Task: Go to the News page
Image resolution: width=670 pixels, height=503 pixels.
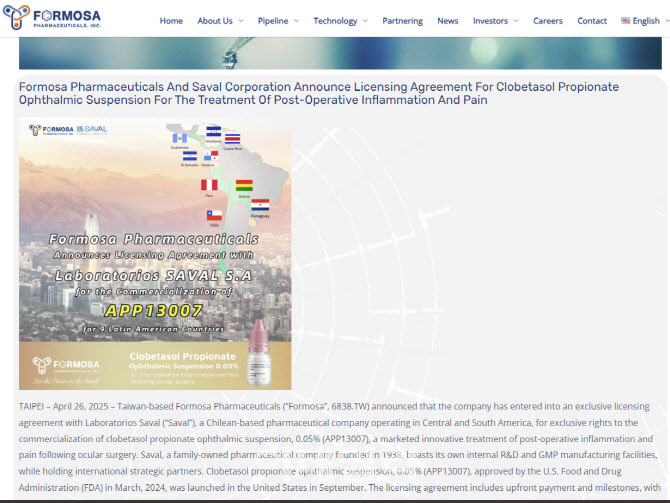Action: 447,21
